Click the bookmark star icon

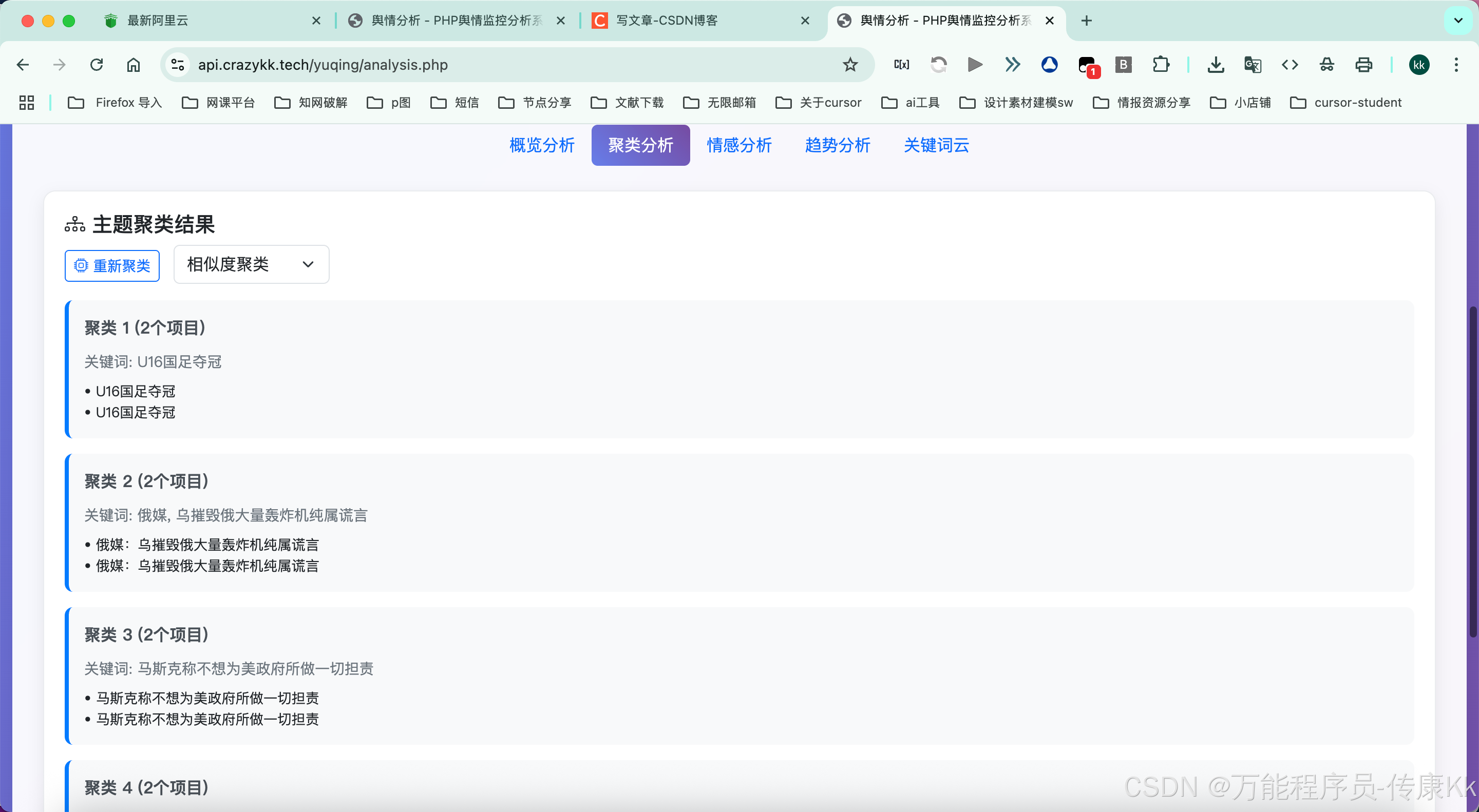(850, 65)
